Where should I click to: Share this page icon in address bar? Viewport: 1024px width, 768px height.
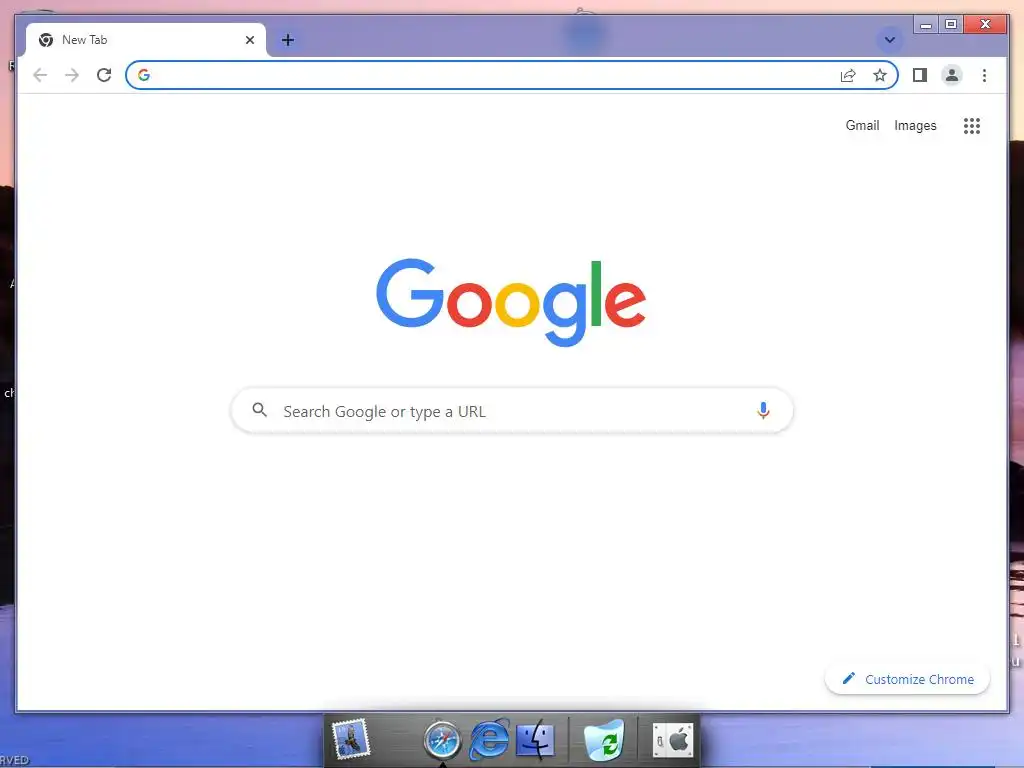click(848, 75)
